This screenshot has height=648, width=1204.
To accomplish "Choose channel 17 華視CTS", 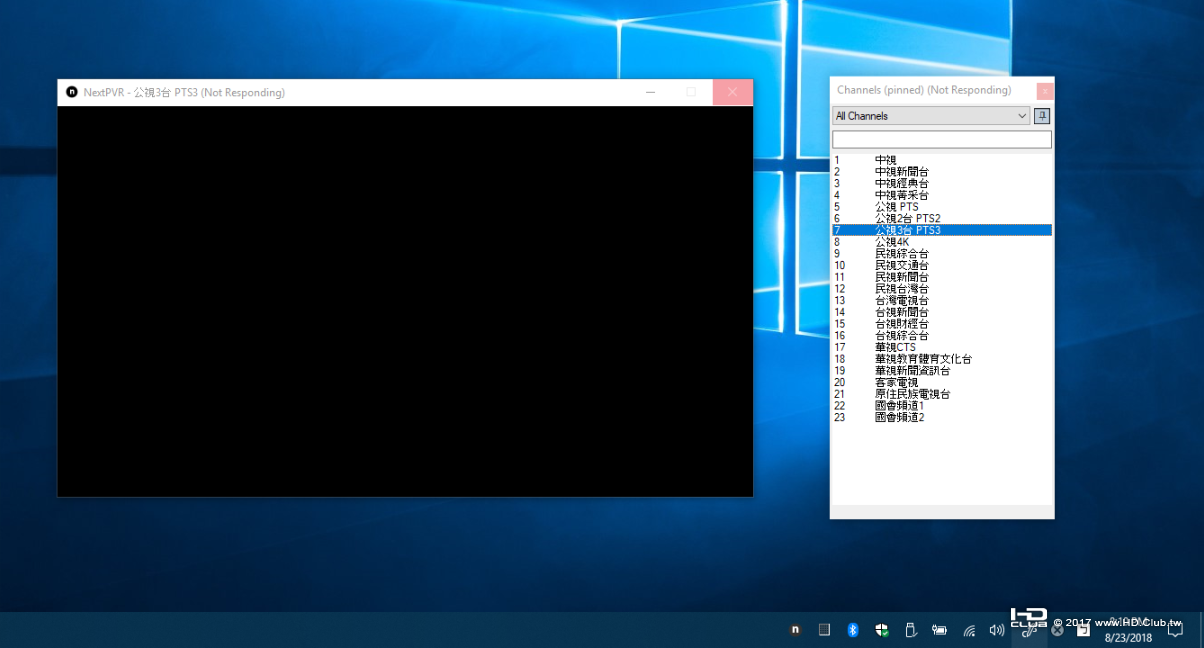I will click(895, 347).
